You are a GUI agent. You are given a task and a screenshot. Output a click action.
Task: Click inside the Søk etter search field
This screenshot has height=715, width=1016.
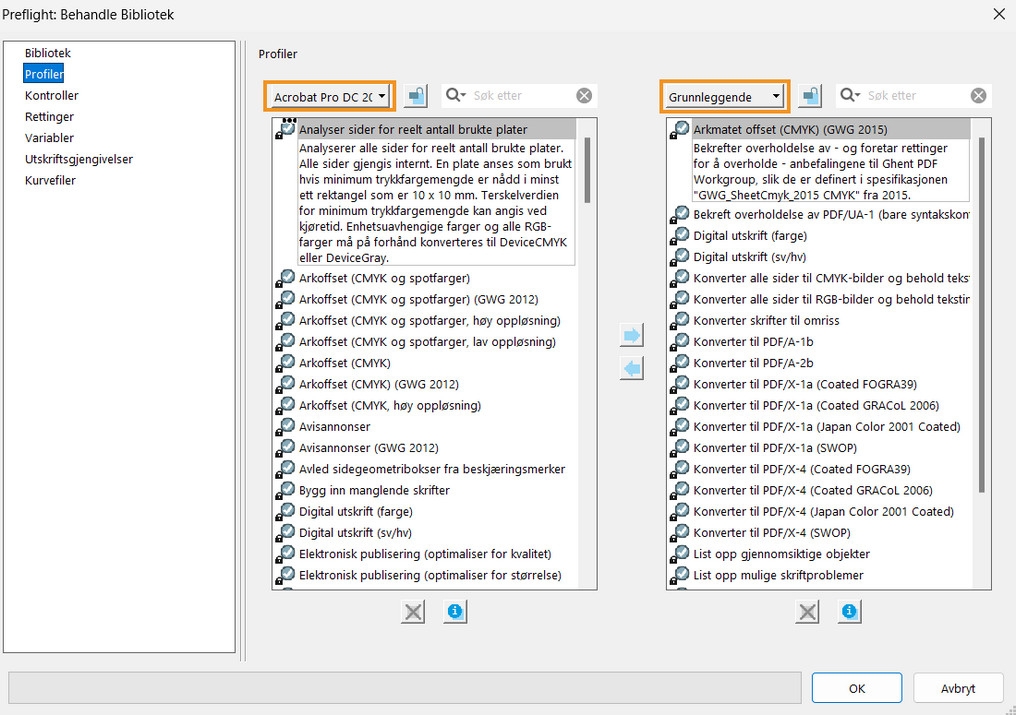click(520, 95)
